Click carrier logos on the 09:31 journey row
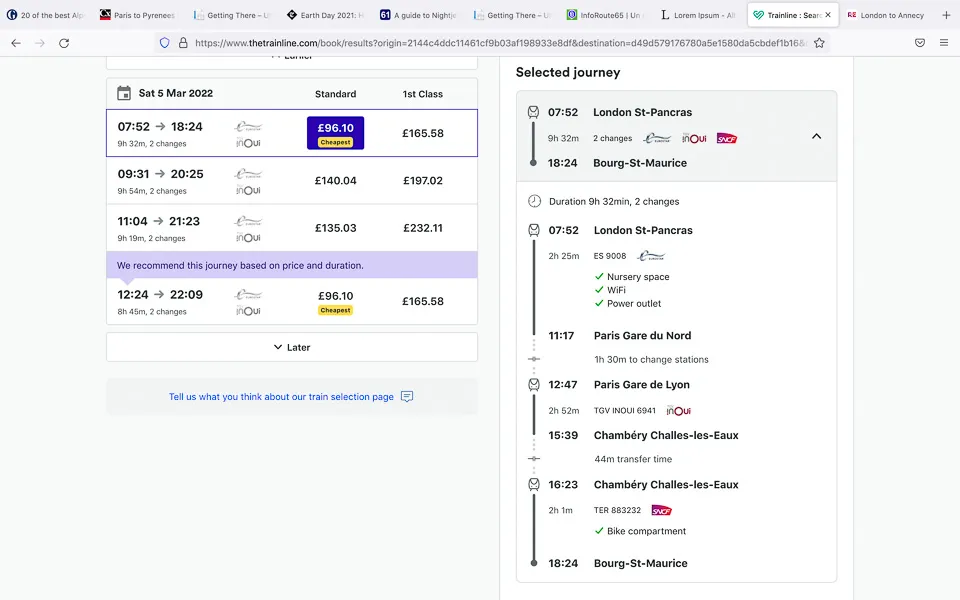The width and height of the screenshot is (960, 600). point(248,182)
